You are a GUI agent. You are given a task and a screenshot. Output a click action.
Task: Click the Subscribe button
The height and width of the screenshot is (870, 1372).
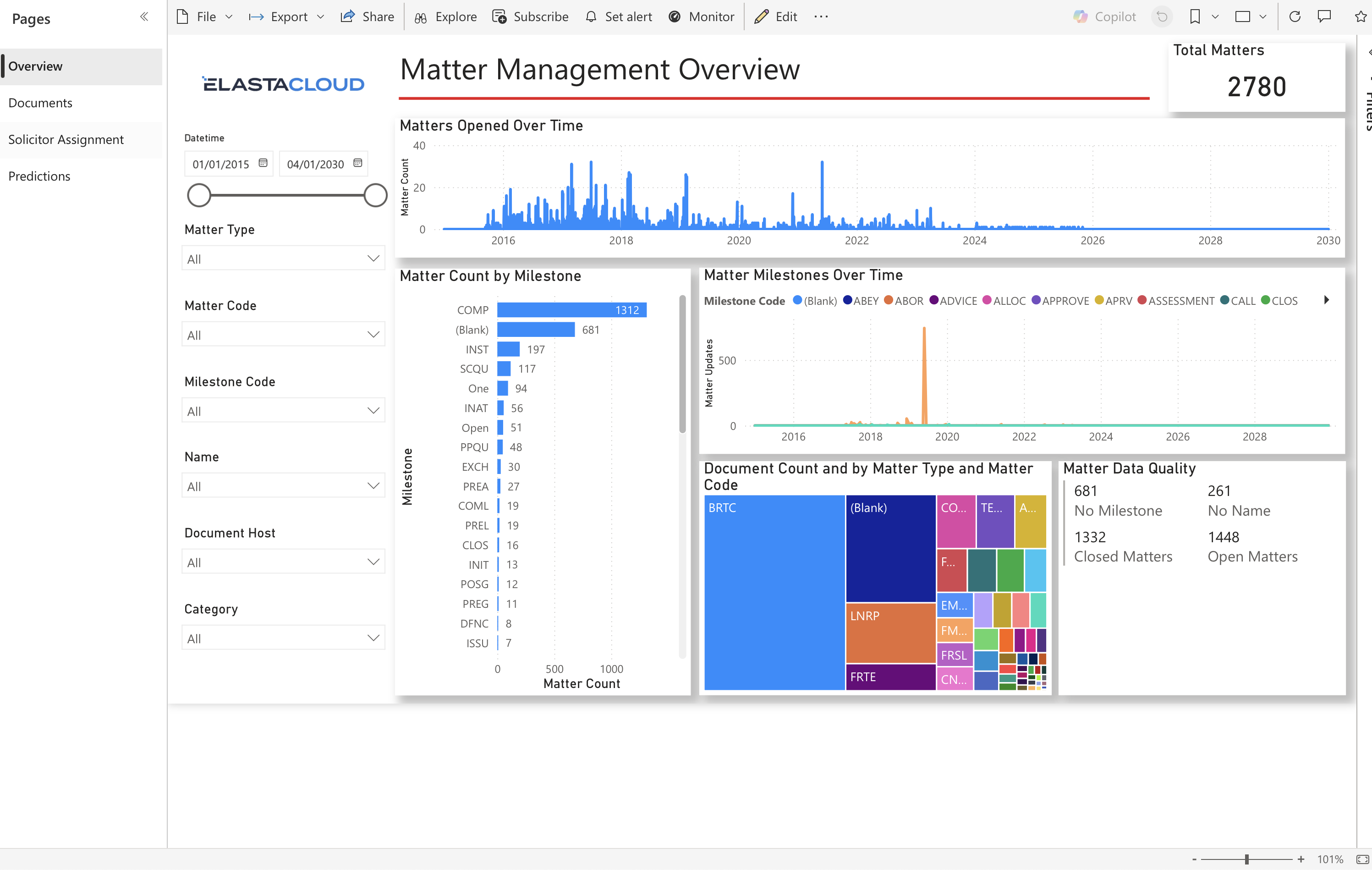coord(531,17)
